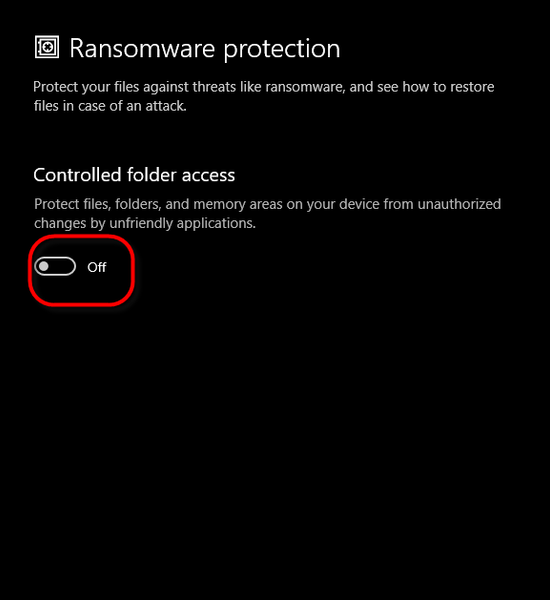Select the Ransomware protection page title
The width and height of the screenshot is (550, 600).
click(205, 49)
